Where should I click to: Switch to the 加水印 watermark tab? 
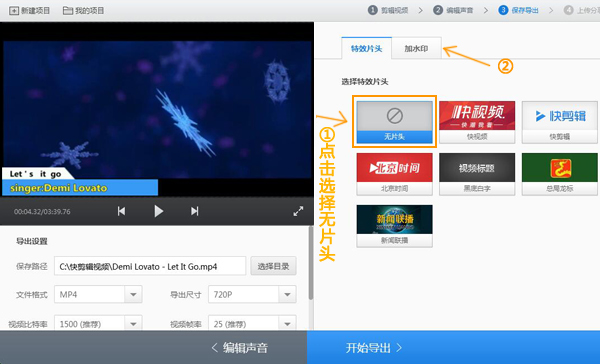tap(416, 48)
